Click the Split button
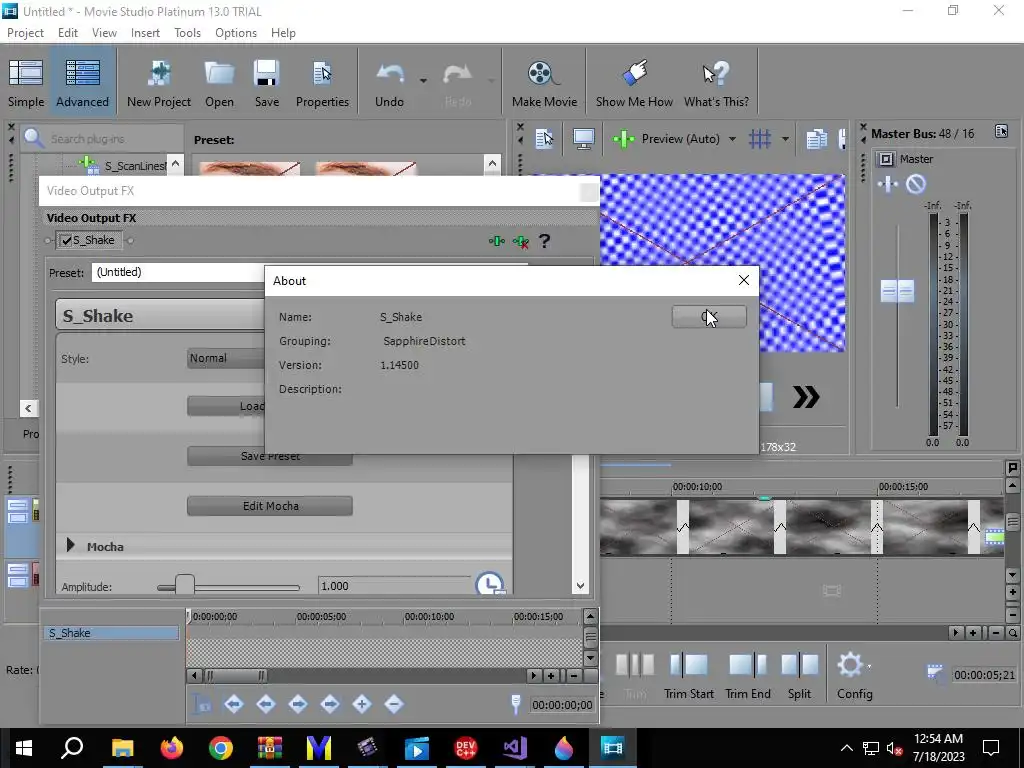This screenshot has height=768, width=1024. click(x=799, y=675)
